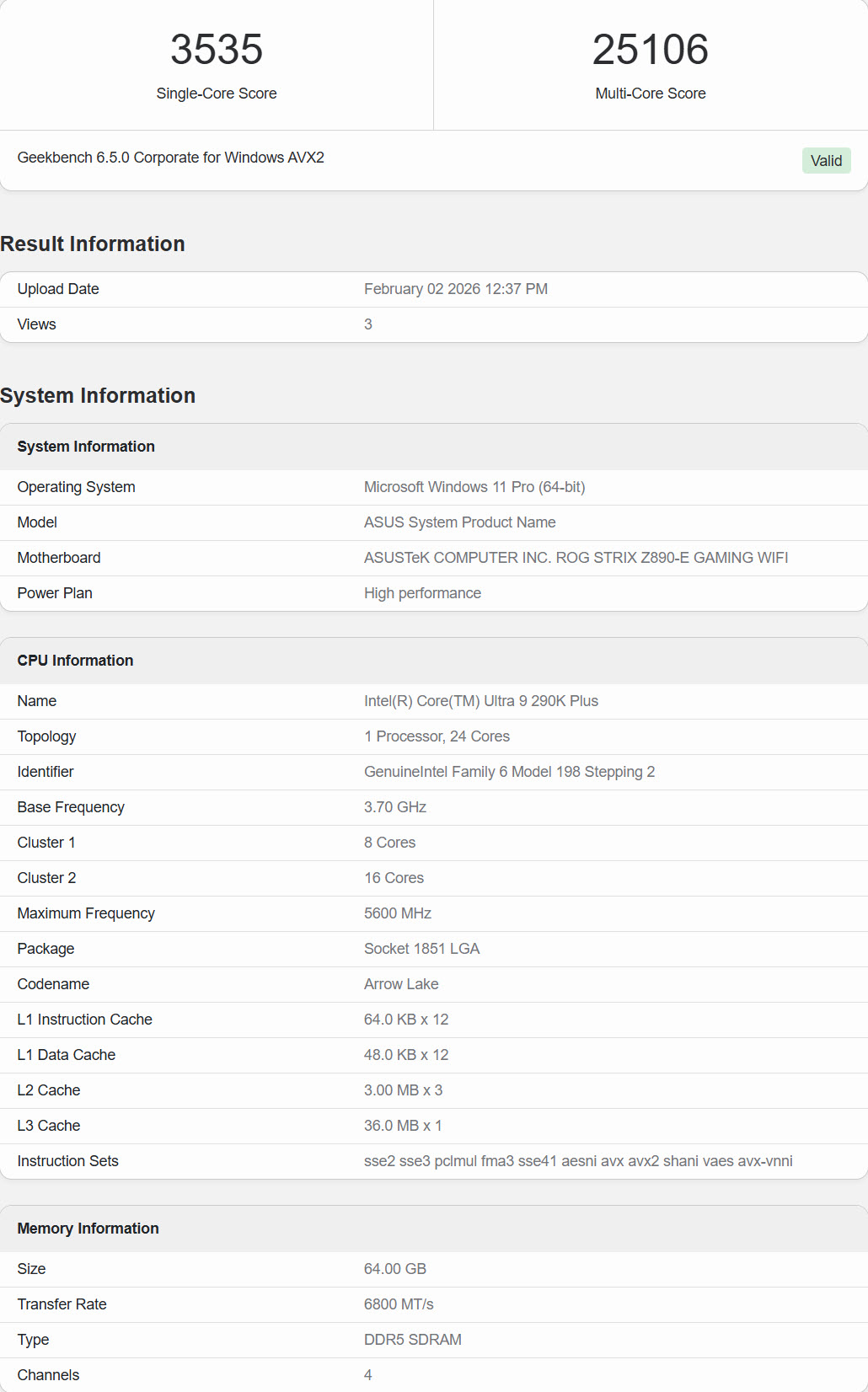This screenshot has width=868, height=1392.
Task: Click the Valid badge
Action: (826, 161)
